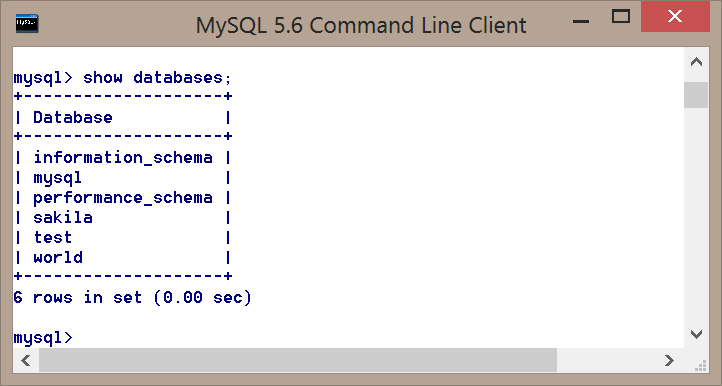The image size is (722, 386).
Task: Click the empty mysql> prompt at bottom
Action: pos(43,338)
